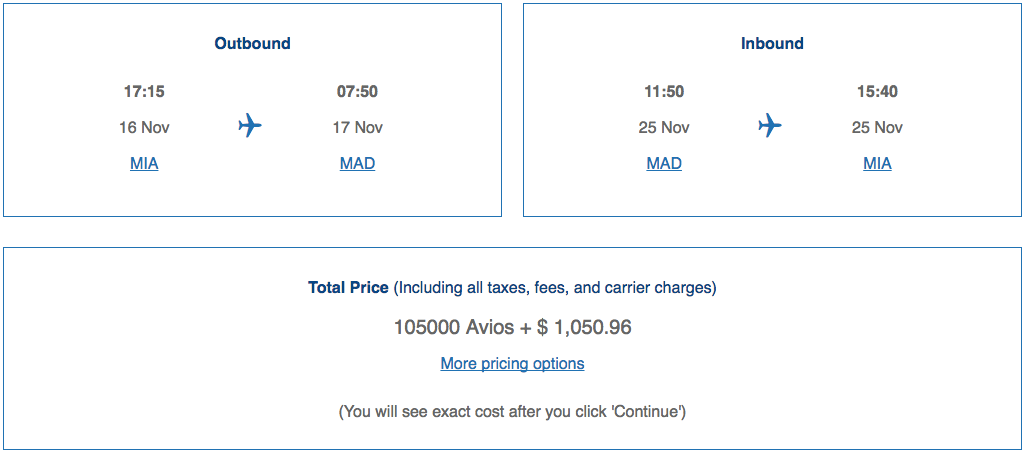Image resolution: width=1026 pixels, height=454 pixels.
Task: Select the 07:50 outbound arrival time
Action: 357,91
